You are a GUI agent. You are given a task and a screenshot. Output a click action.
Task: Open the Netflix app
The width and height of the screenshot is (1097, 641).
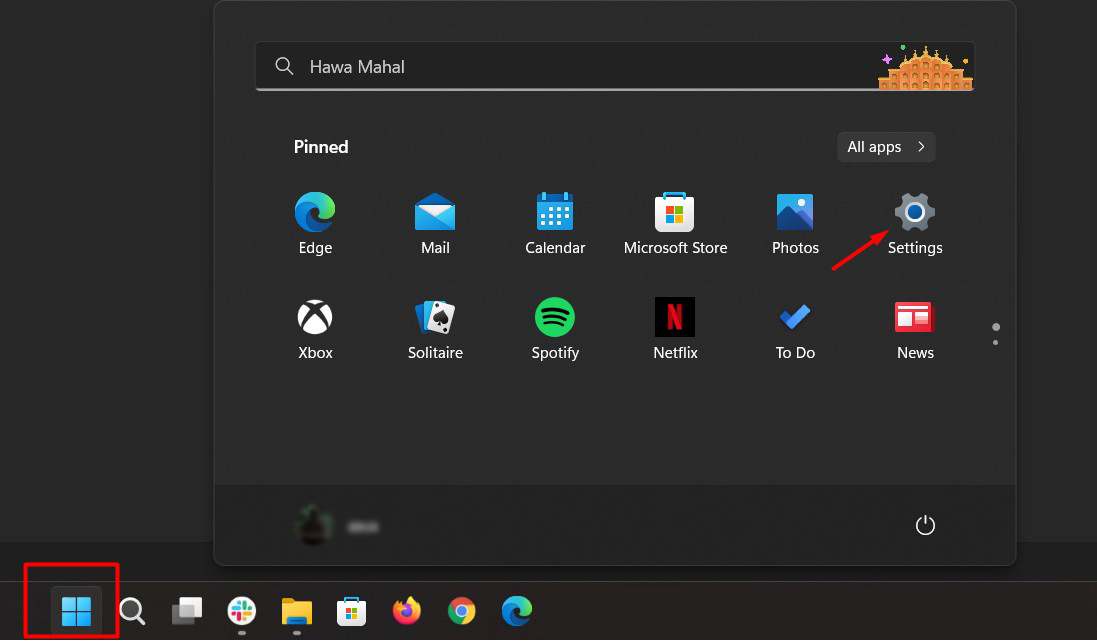(x=675, y=329)
